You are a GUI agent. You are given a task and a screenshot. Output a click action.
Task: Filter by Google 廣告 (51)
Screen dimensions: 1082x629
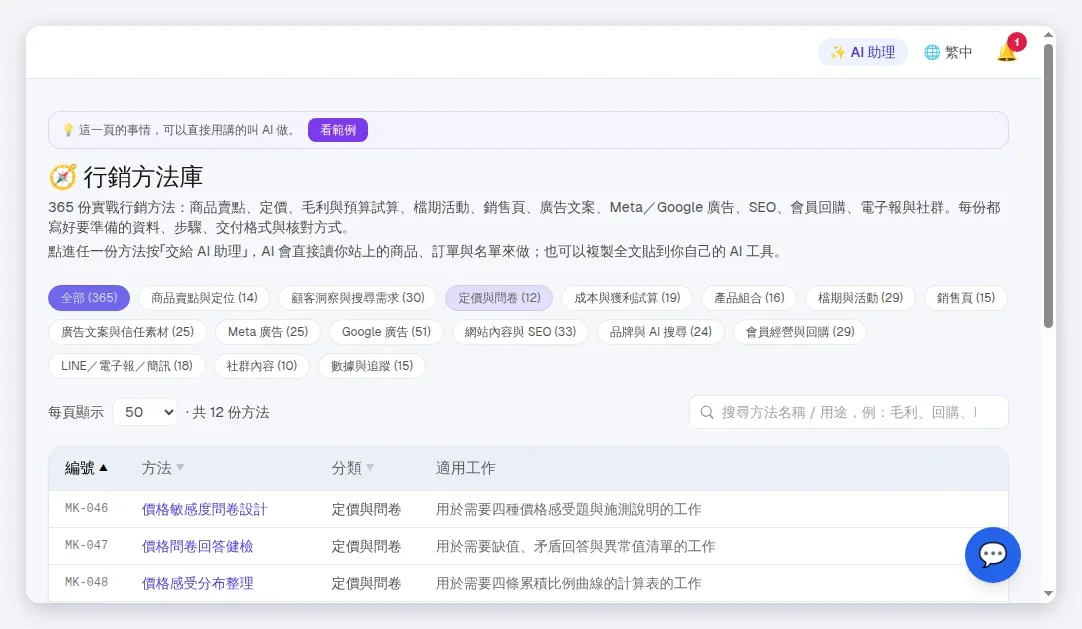point(386,332)
